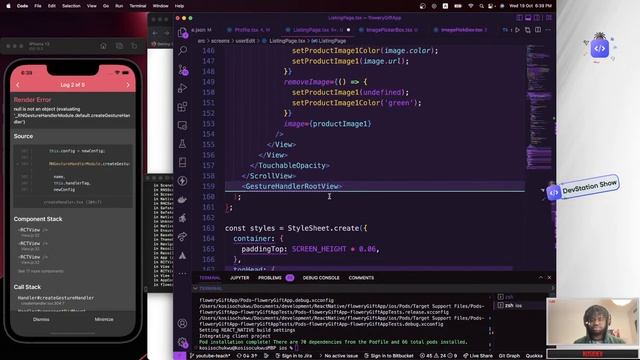
Task: Start Live Share from status bar
Action: [x=478, y=356]
